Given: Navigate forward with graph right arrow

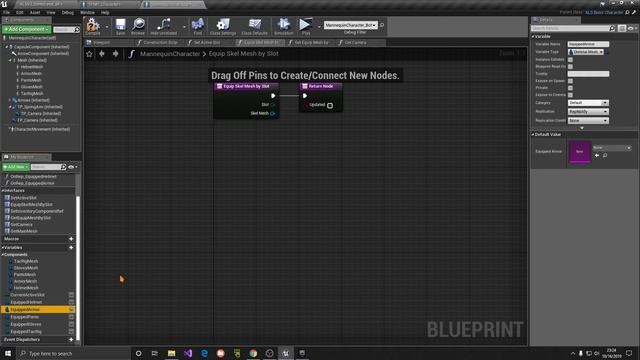Looking at the screenshot, I should pos(116,53).
